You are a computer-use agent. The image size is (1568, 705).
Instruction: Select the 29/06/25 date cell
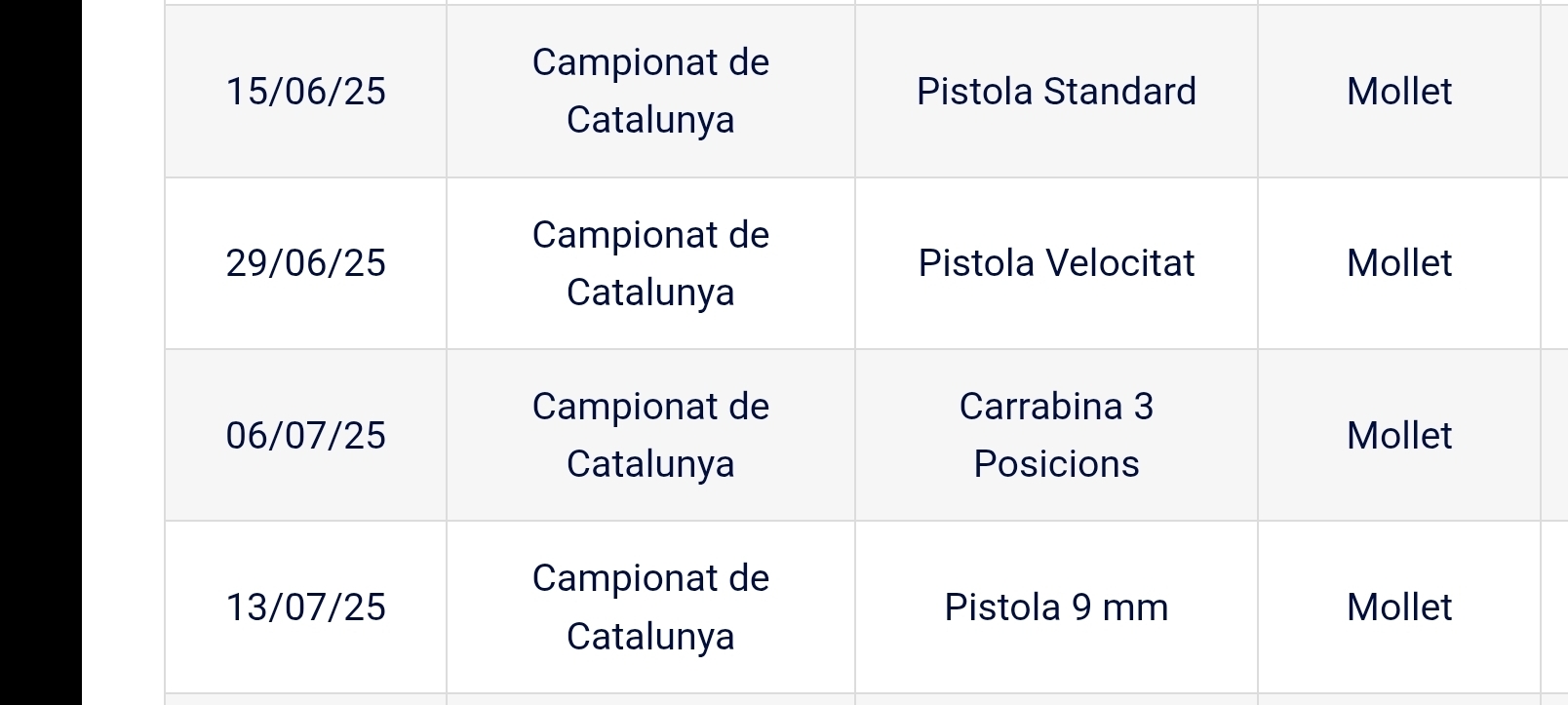(x=305, y=263)
